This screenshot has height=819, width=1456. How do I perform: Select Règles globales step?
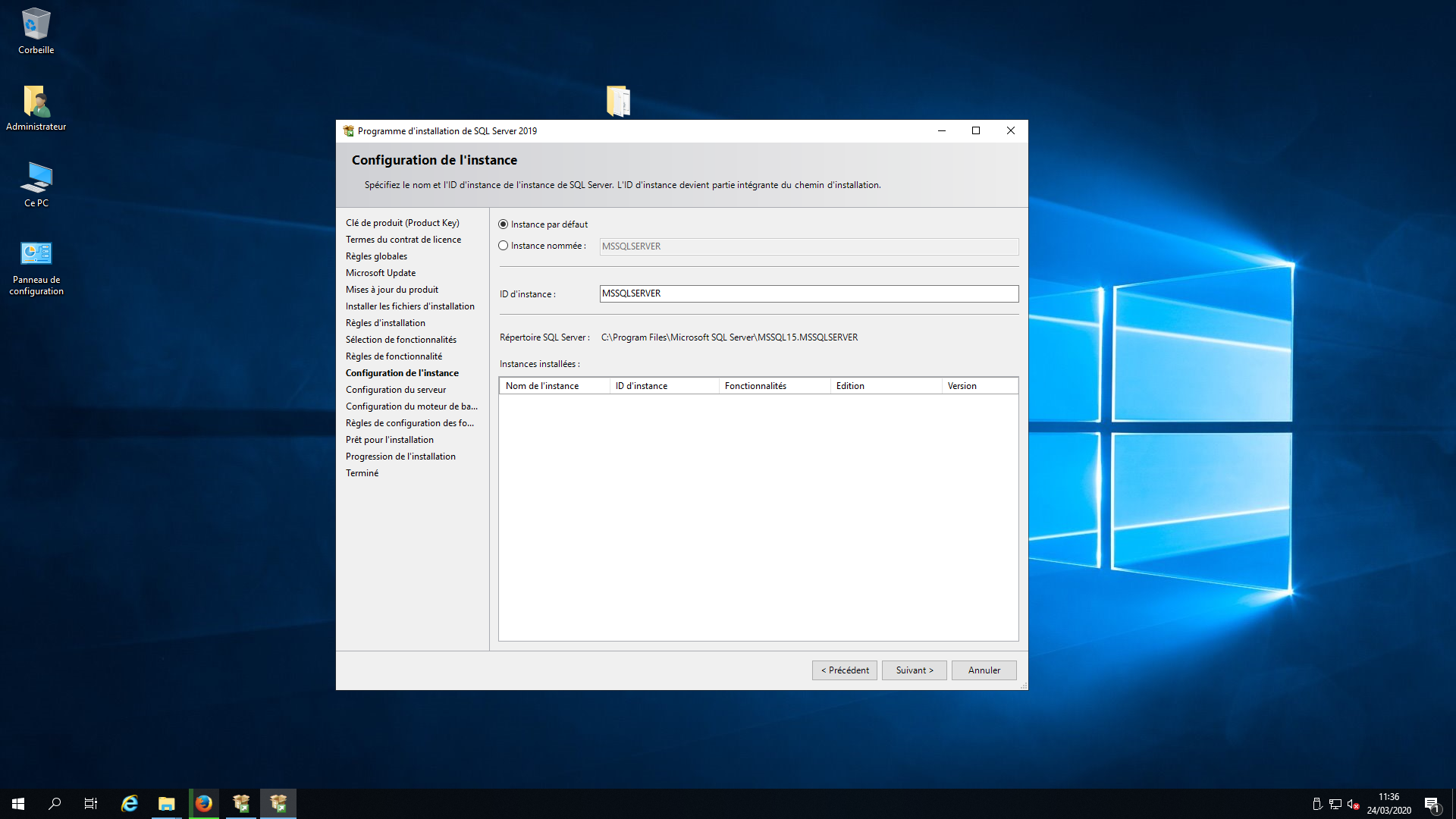point(376,256)
